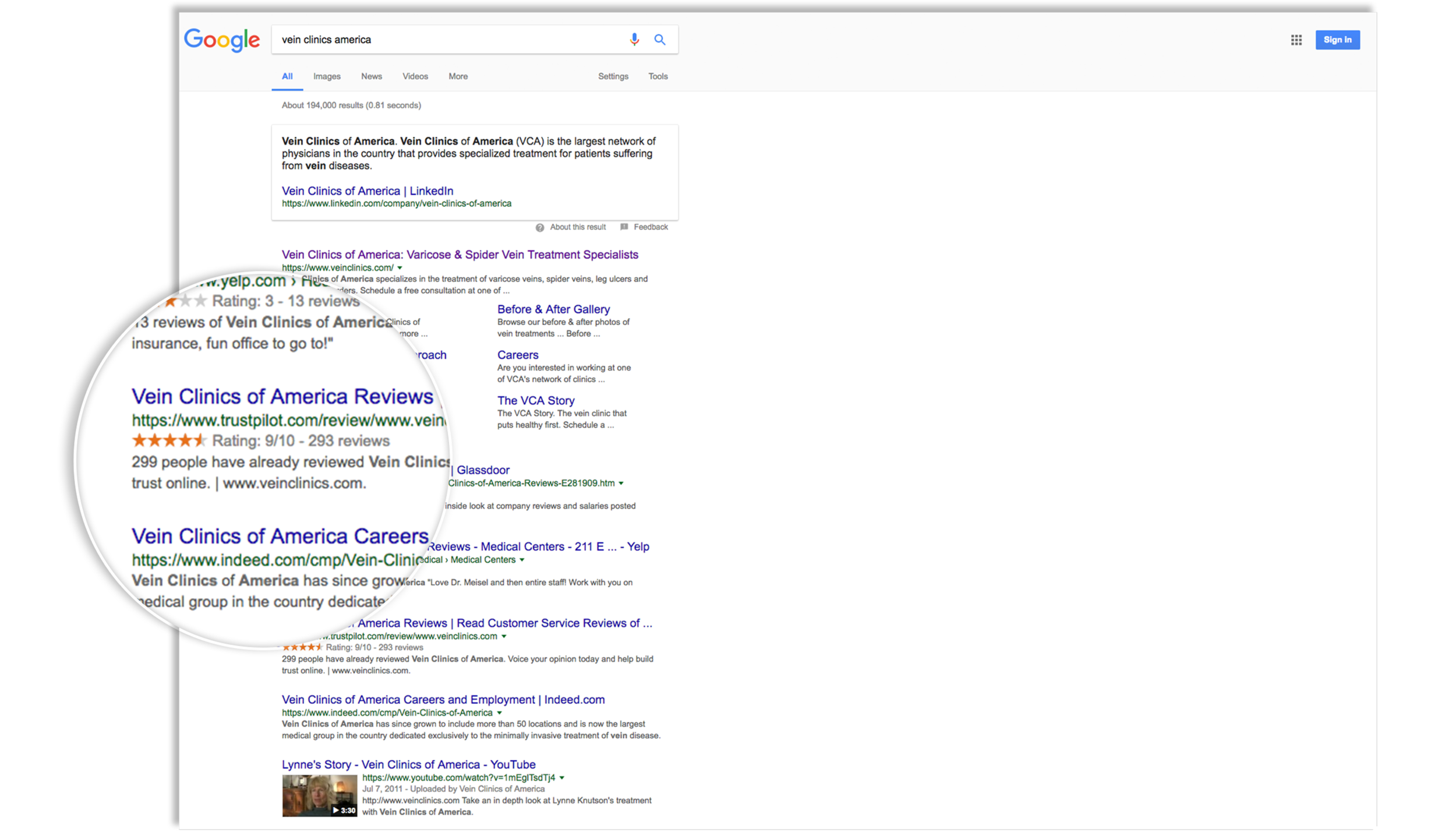
Task: Expand the arrow beside youtube.com watch URL
Action: point(562,778)
